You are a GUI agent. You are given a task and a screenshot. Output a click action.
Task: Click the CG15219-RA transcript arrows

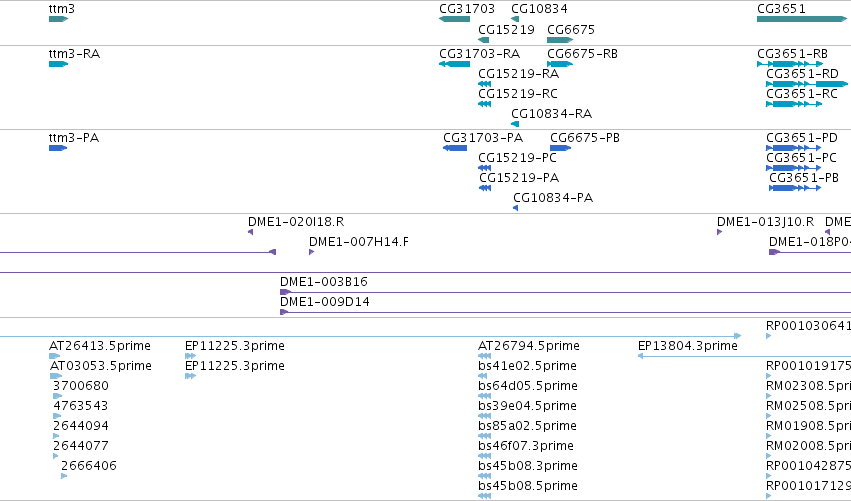pos(485,84)
